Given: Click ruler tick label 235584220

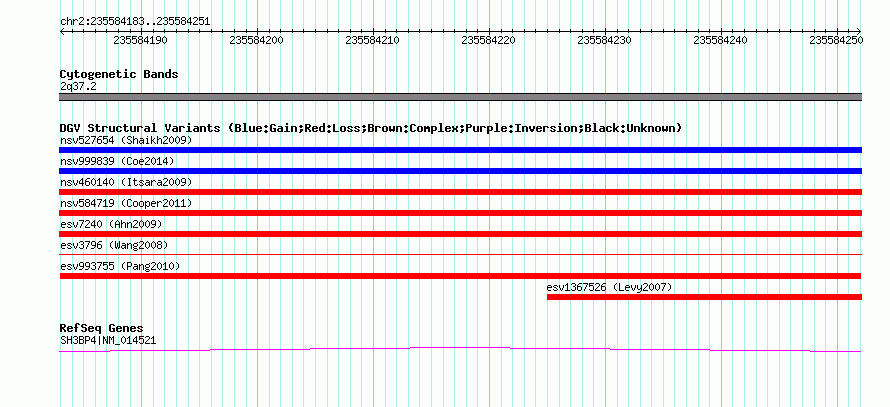Looking at the screenshot, I should 488,40.
